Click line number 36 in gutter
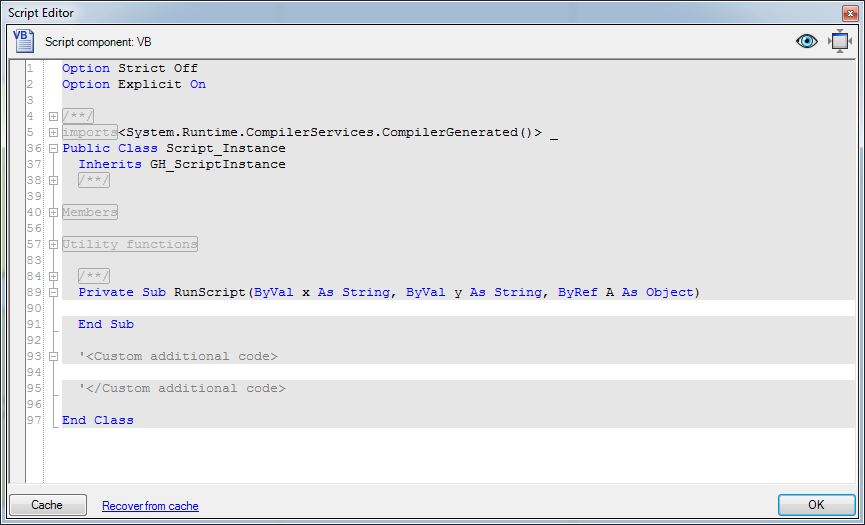 pyautogui.click(x=34, y=148)
